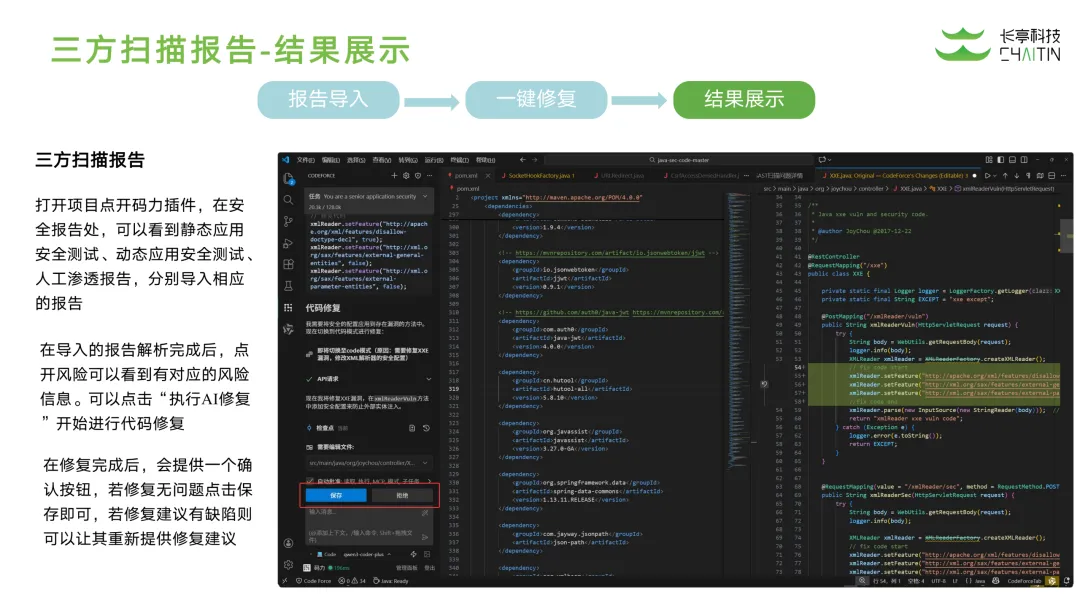The width and height of the screenshot is (1080, 608).
Task: Toggle the primary side bar layout icon
Action: point(1001,160)
